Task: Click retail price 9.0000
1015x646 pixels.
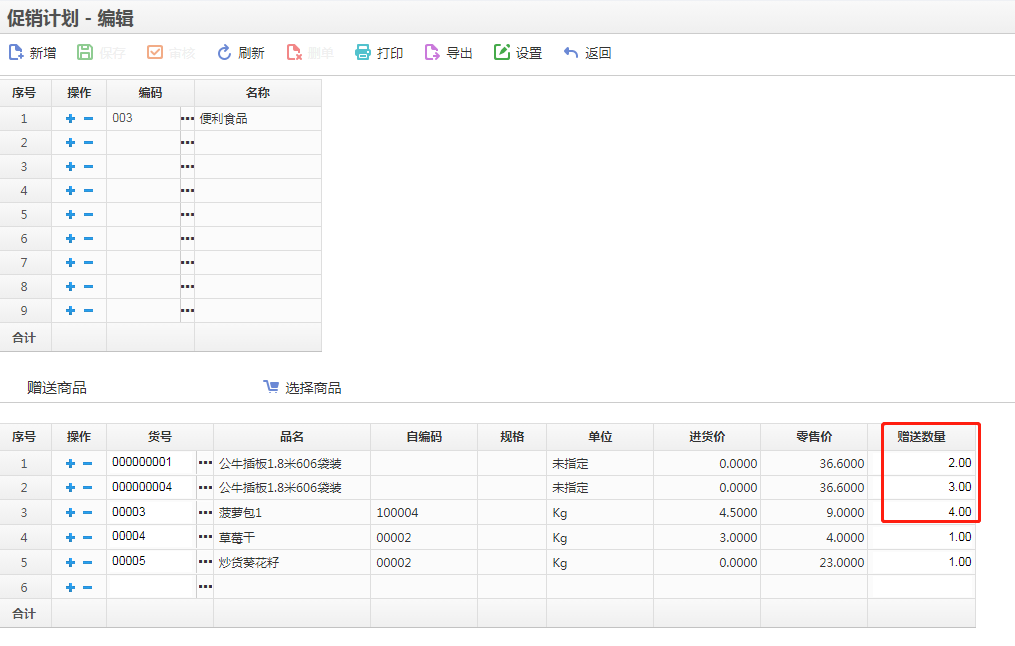Action: point(845,513)
